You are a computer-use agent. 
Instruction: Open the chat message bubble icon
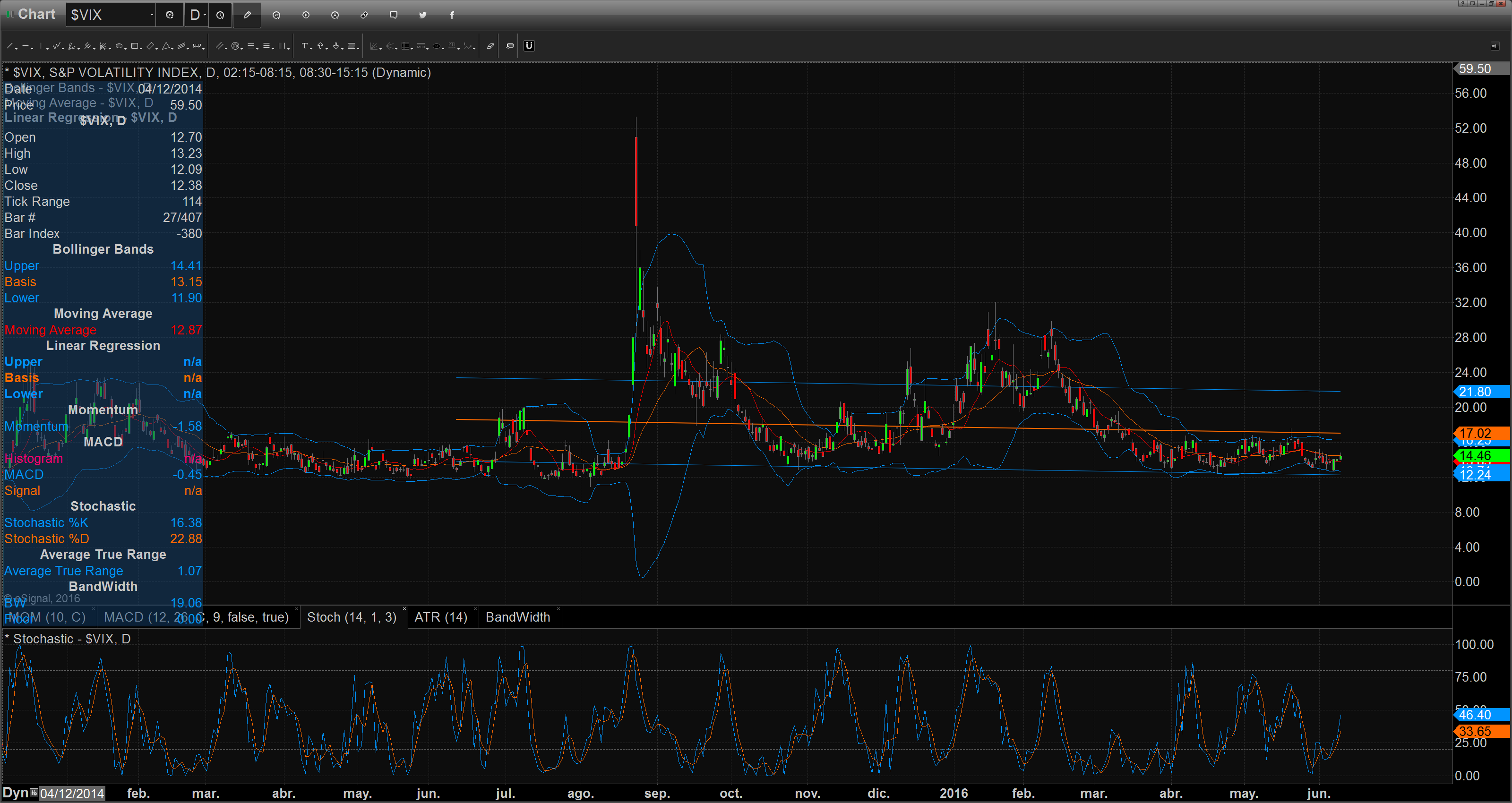coord(393,15)
